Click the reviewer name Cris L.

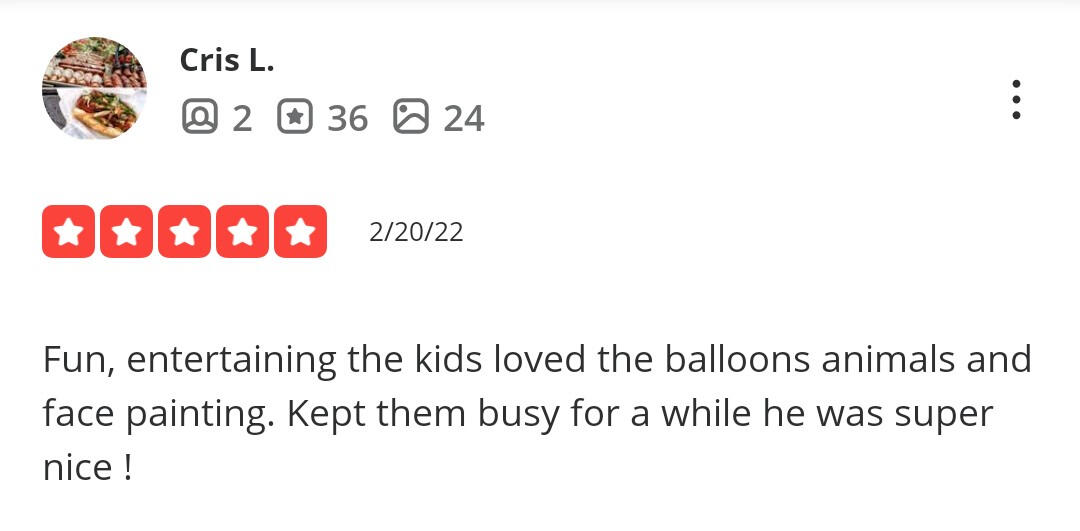[226, 60]
